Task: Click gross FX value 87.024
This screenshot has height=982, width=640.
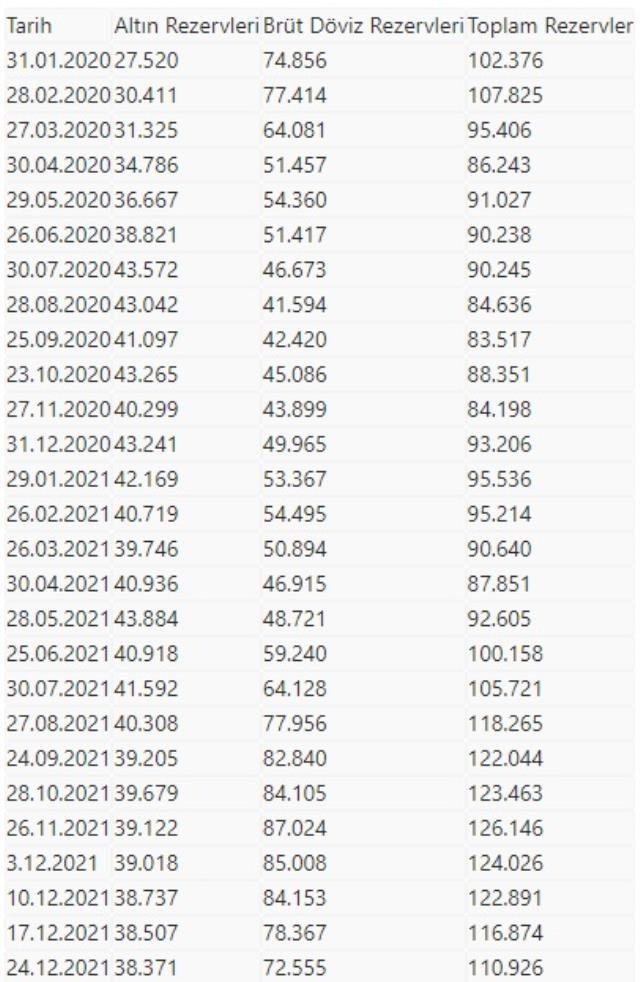Action: point(294,828)
